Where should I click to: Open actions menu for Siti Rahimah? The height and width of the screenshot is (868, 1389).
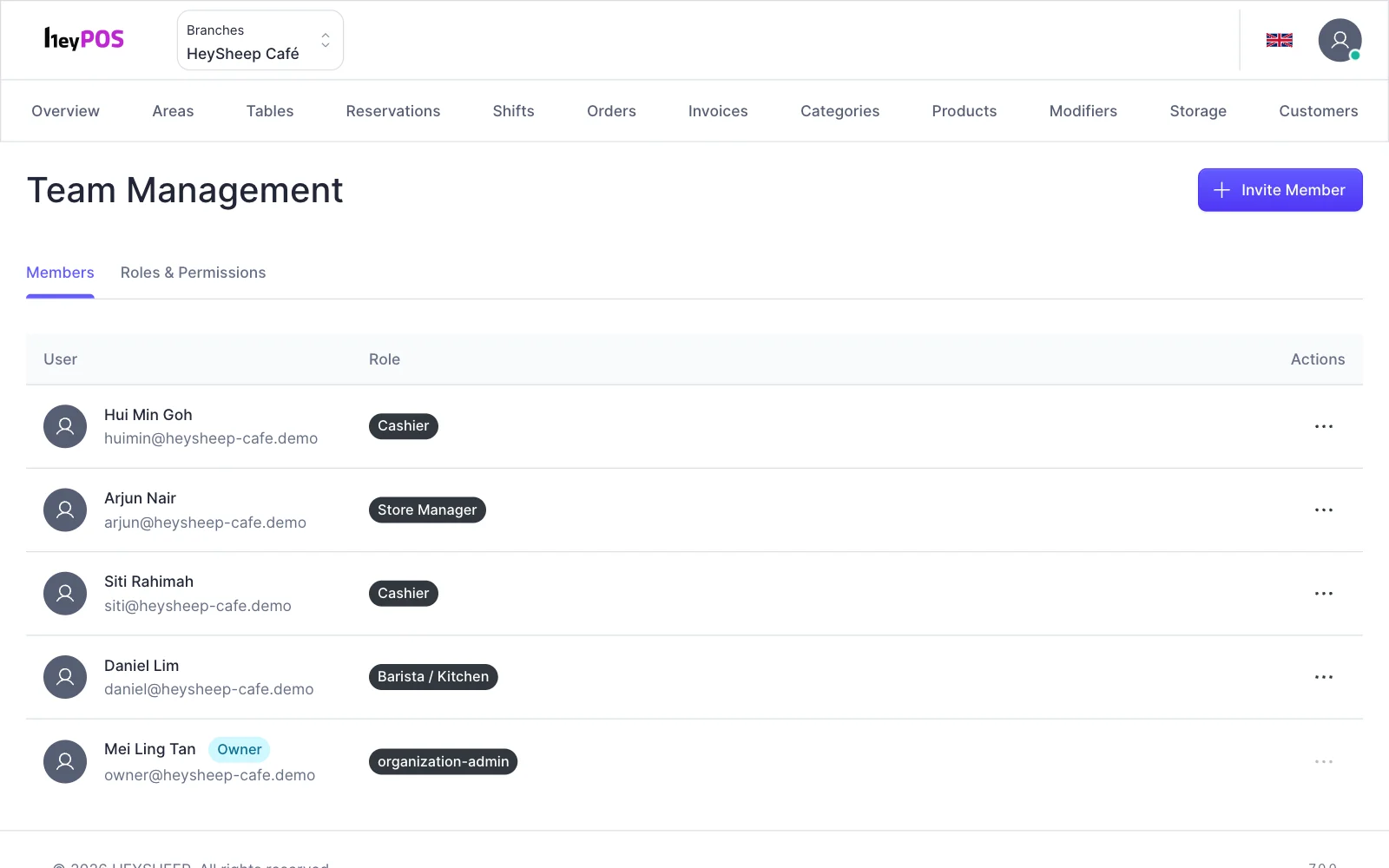tap(1323, 594)
